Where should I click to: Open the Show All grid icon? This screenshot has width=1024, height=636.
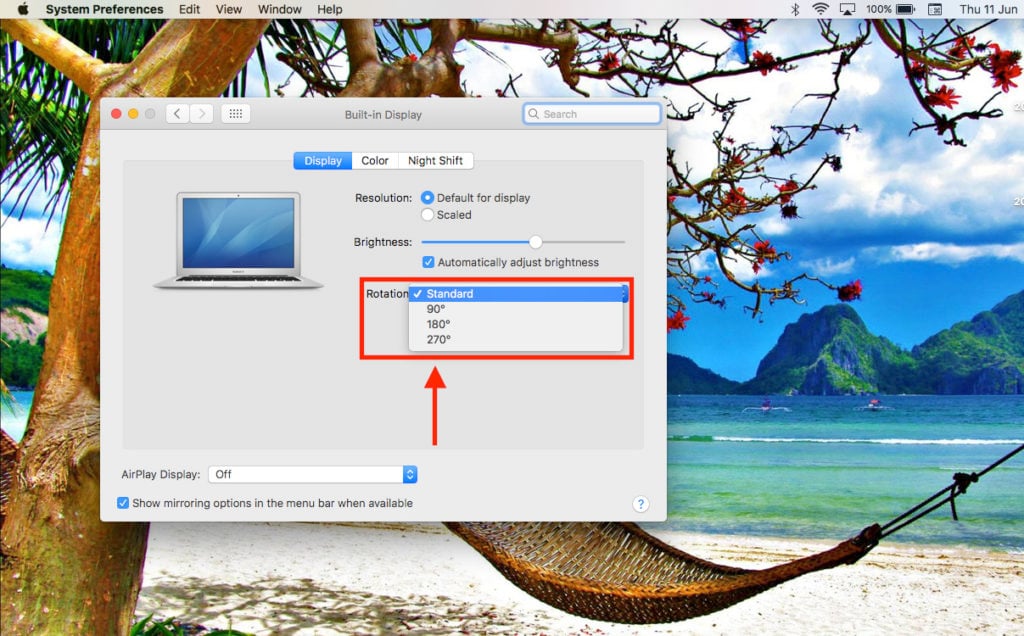pos(236,113)
